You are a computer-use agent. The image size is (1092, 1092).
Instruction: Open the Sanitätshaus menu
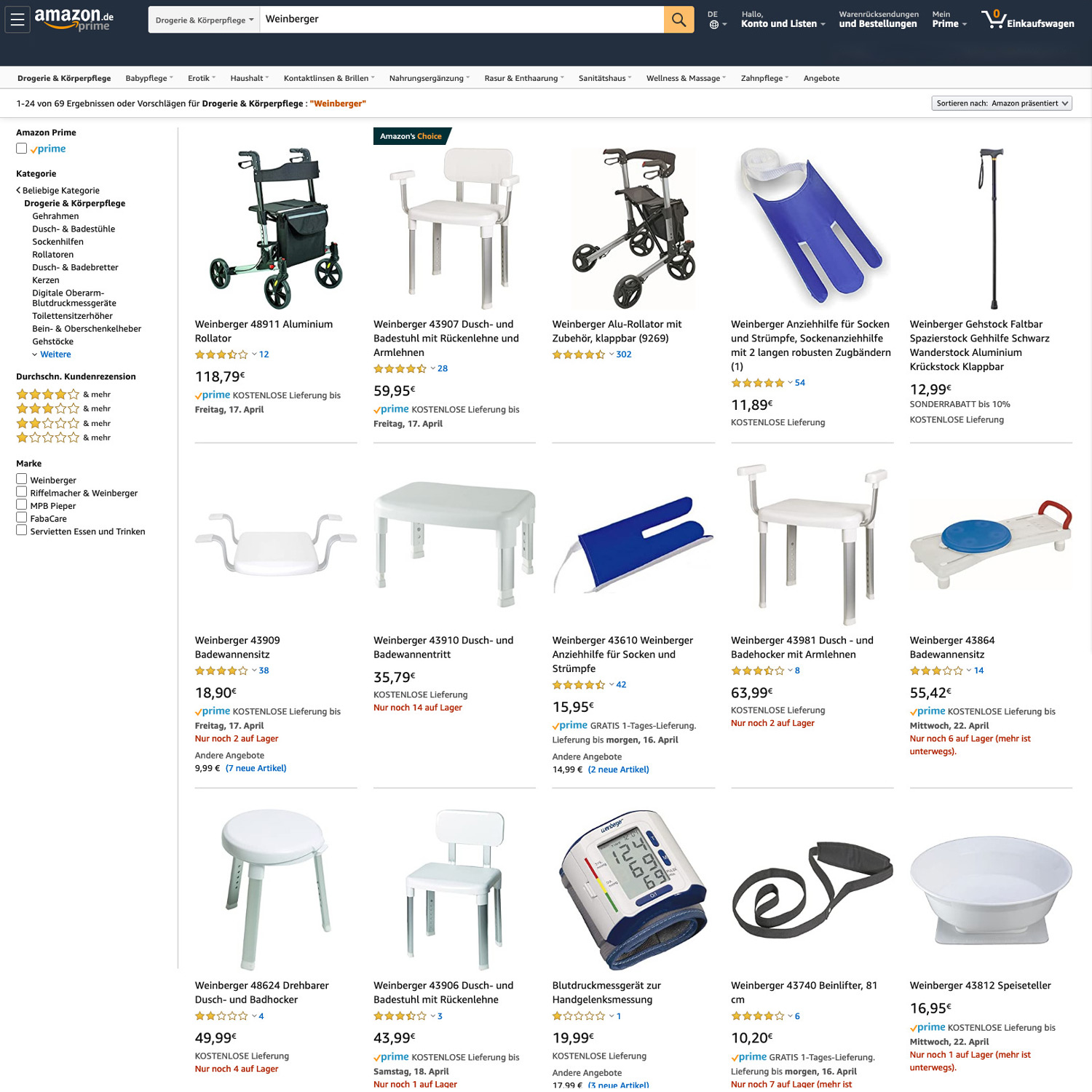tap(605, 78)
